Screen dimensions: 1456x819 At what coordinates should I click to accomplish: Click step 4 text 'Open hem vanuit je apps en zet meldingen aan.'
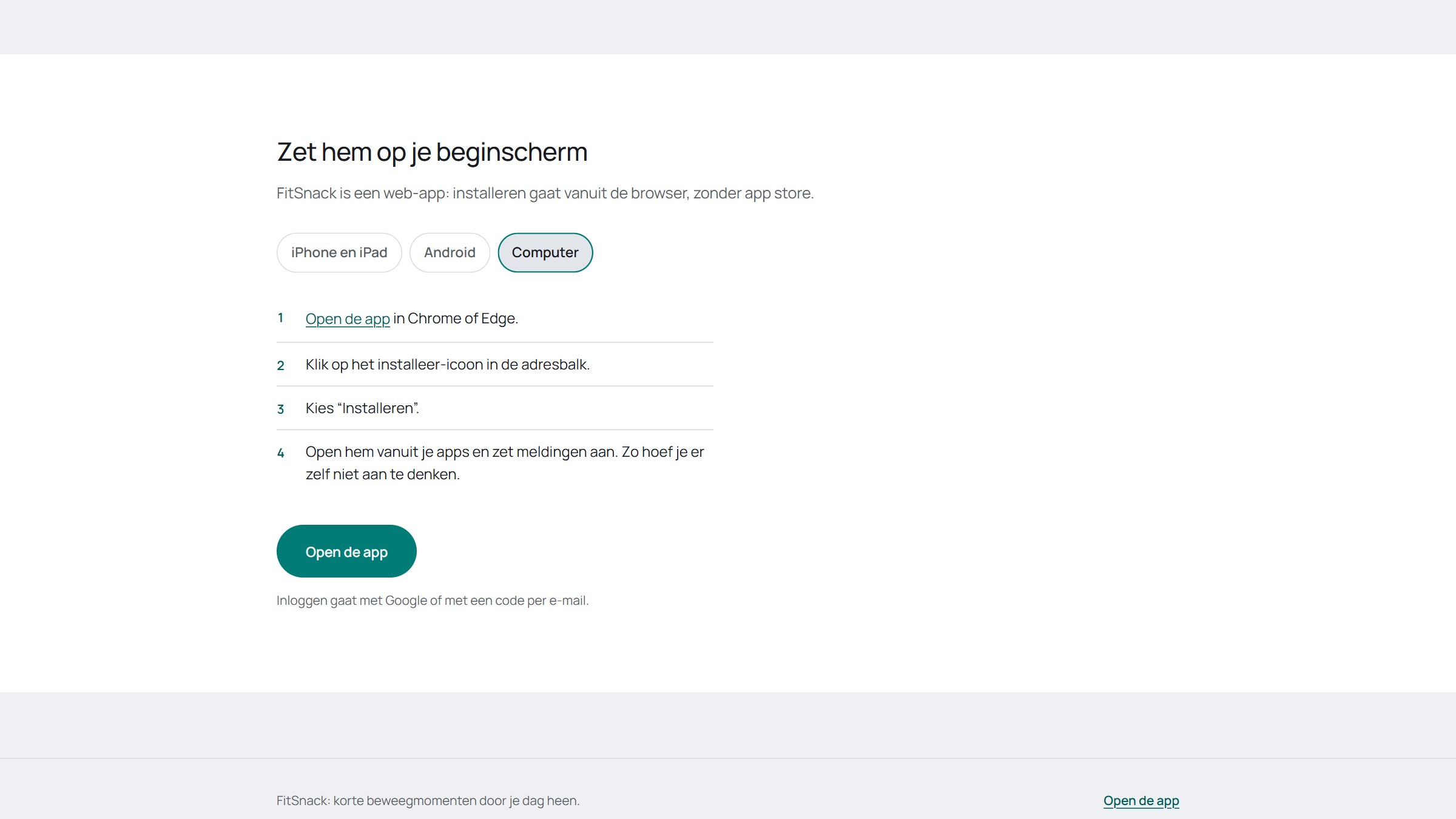[461, 452]
